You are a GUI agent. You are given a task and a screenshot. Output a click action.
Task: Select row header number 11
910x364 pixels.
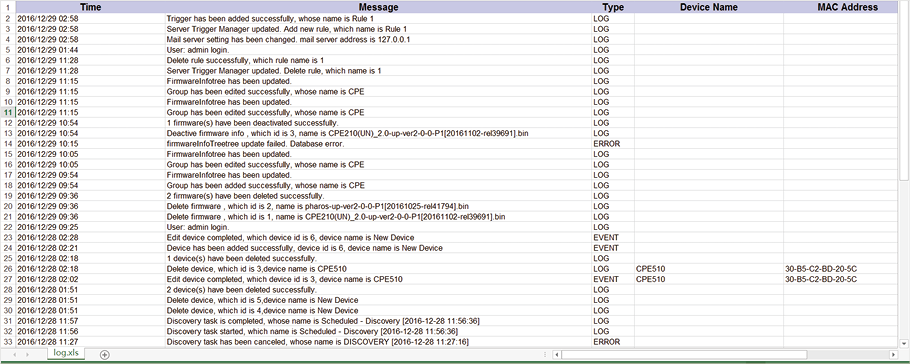pyautogui.click(x=8, y=113)
